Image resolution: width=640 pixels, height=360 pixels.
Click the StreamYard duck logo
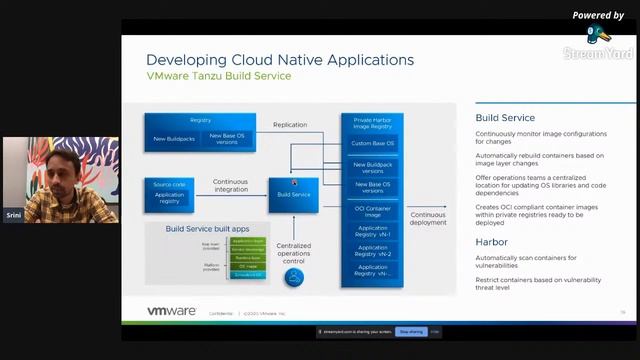[598, 34]
